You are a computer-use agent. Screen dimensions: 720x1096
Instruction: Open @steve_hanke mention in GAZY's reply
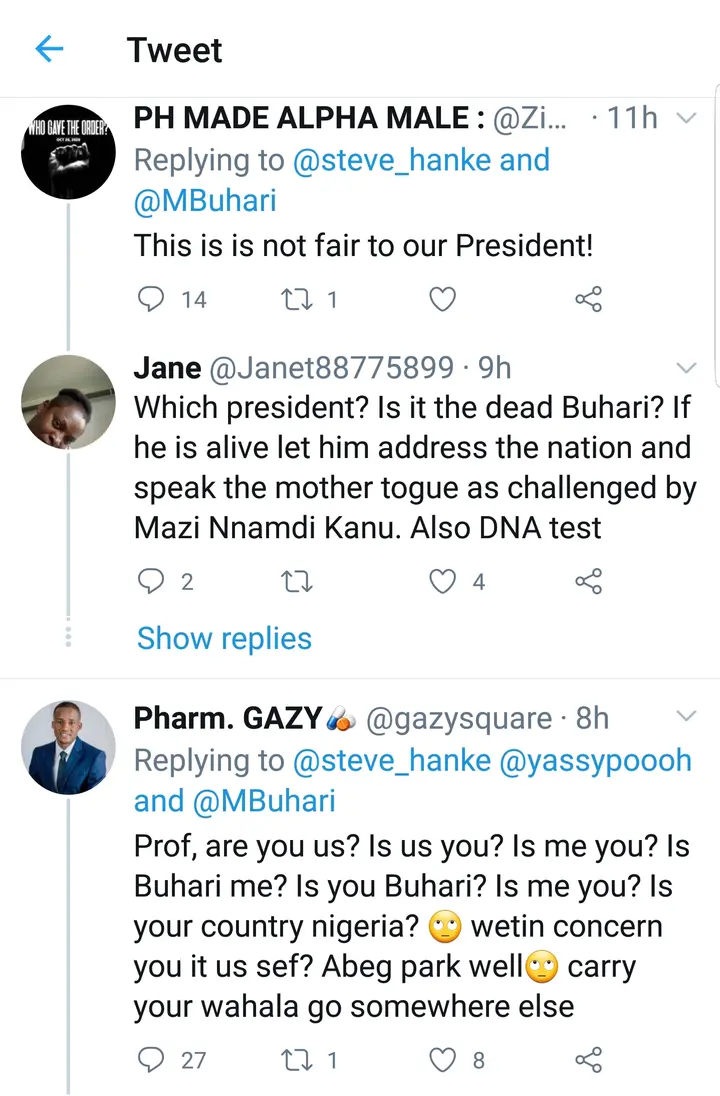coord(391,760)
